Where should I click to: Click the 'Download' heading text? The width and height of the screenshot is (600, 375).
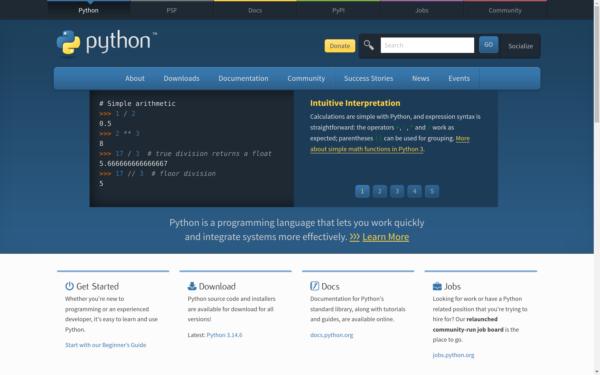tap(217, 286)
